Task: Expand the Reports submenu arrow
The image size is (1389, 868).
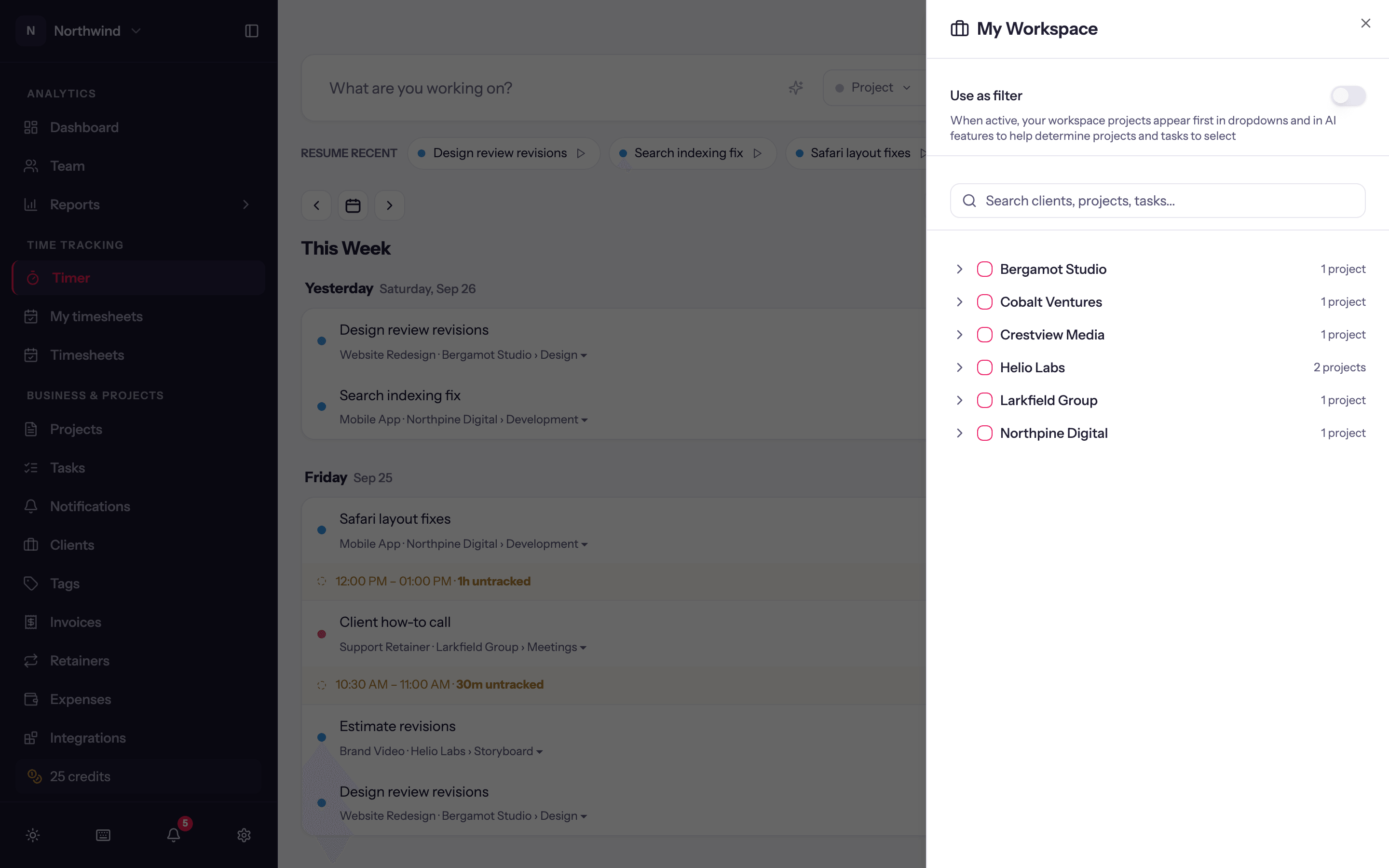Action: coord(245,204)
